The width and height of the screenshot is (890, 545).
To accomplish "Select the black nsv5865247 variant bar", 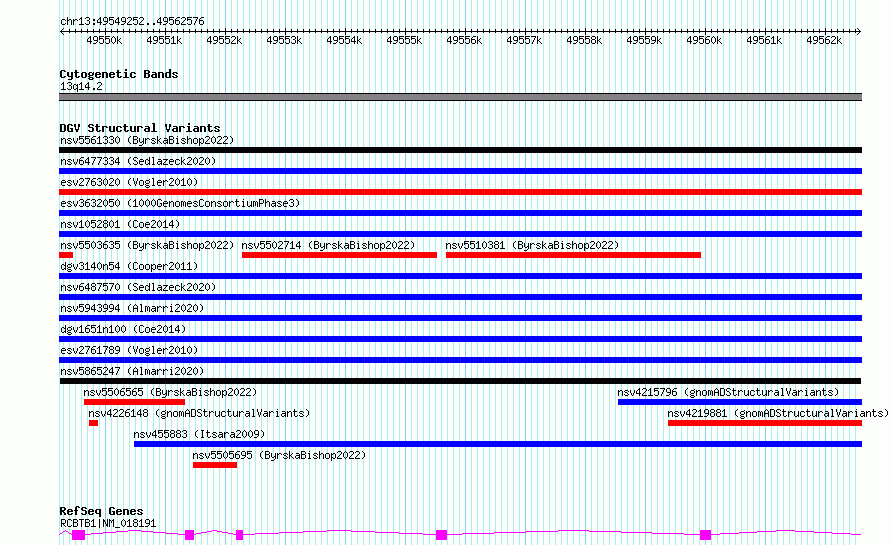I will point(460,381).
